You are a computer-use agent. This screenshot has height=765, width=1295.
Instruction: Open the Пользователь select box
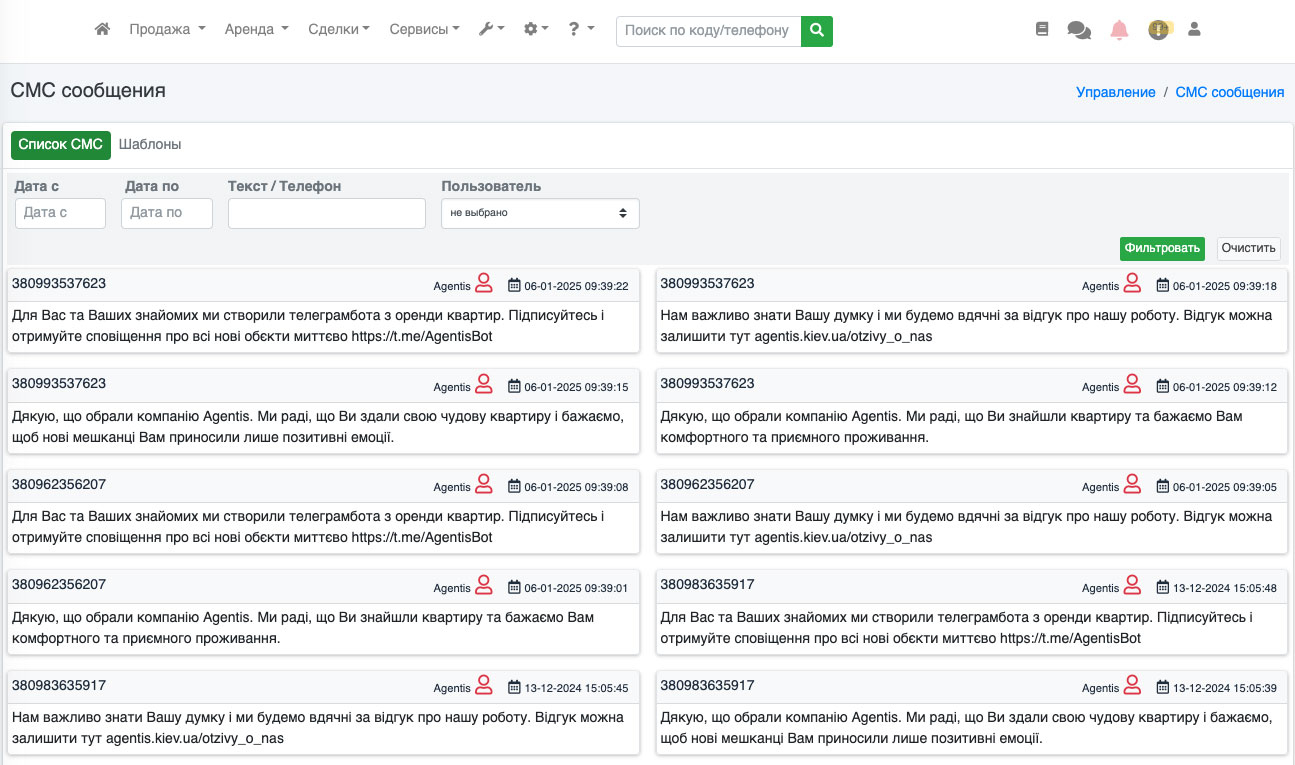pyautogui.click(x=540, y=213)
